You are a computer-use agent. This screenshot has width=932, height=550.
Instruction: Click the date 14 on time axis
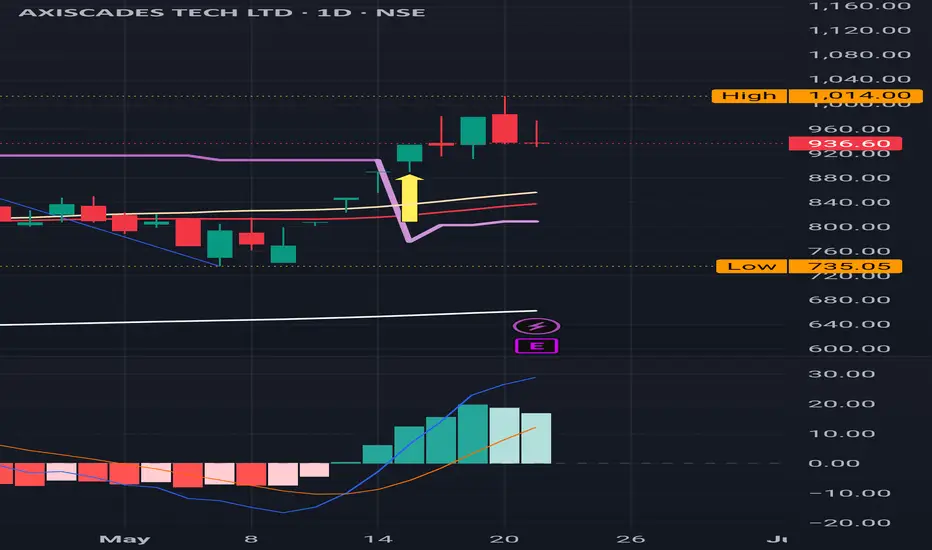point(378,539)
